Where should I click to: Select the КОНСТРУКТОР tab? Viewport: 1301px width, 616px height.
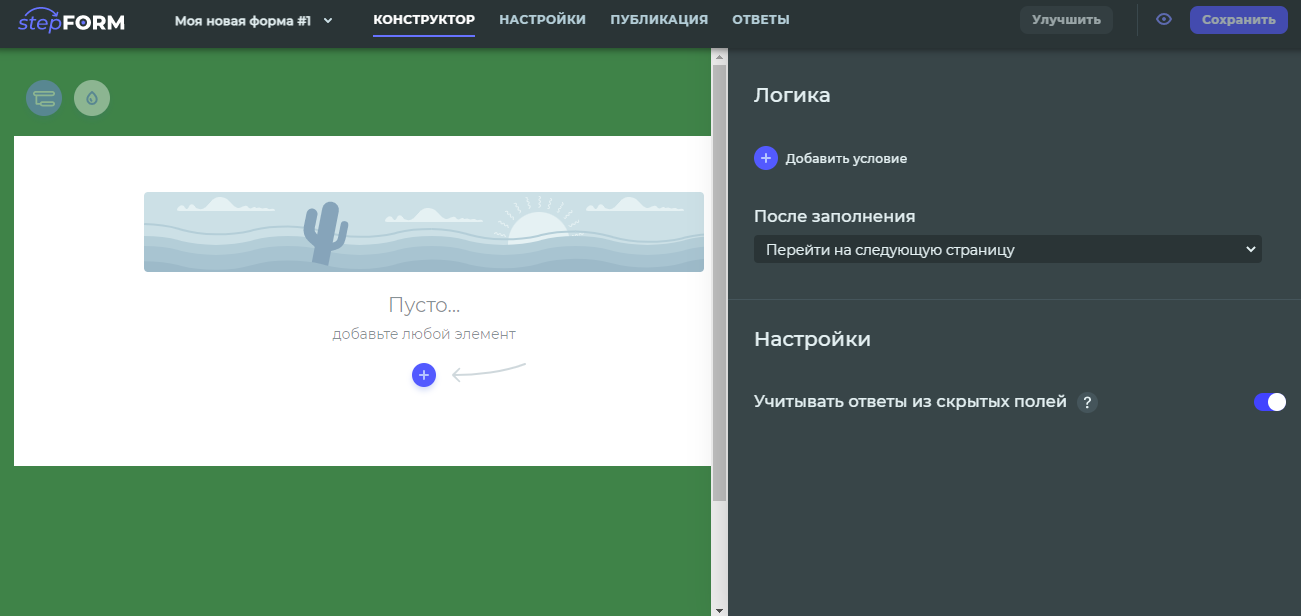click(424, 18)
